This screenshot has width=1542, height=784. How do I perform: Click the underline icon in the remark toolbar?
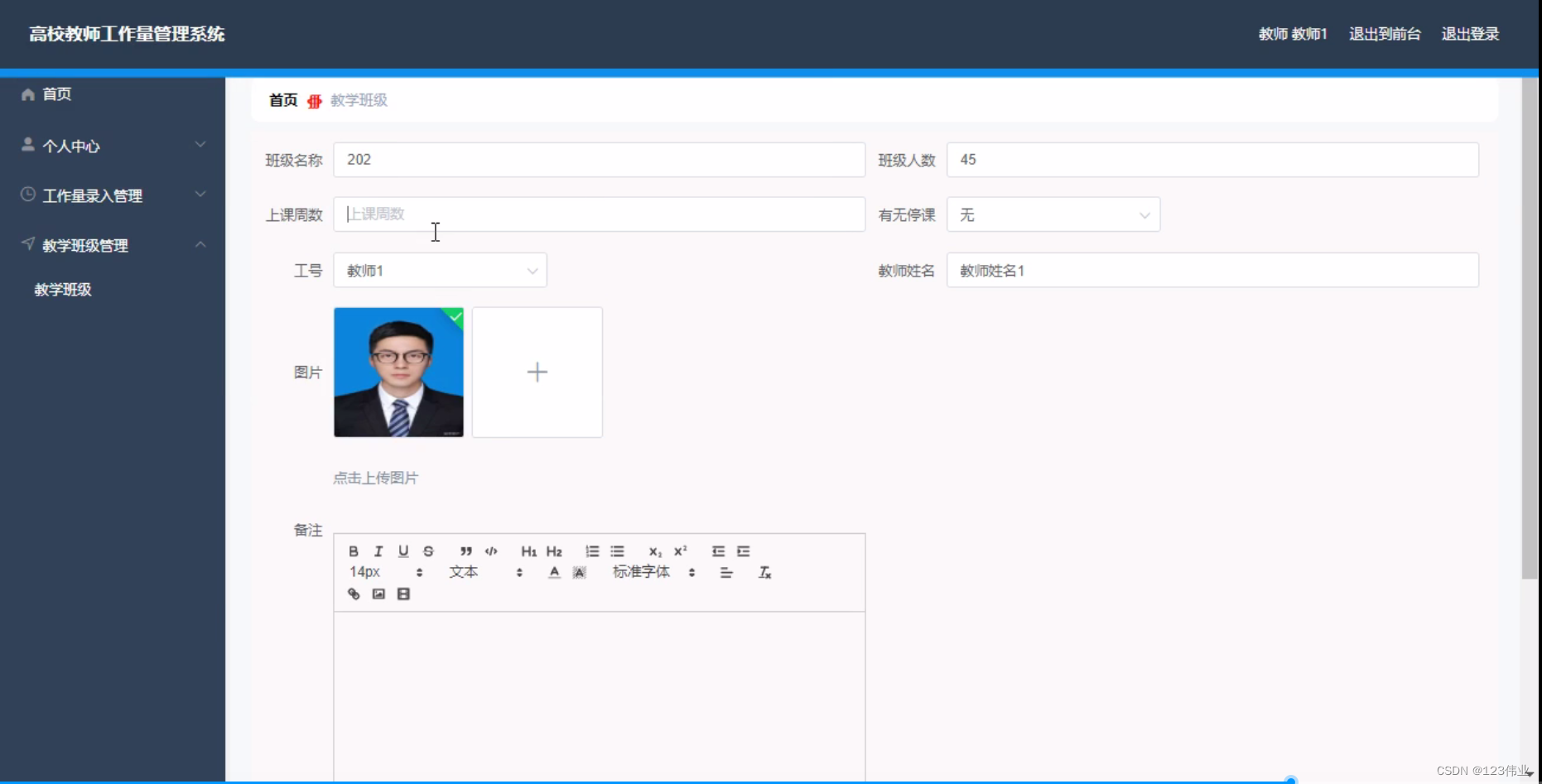point(403,551)
